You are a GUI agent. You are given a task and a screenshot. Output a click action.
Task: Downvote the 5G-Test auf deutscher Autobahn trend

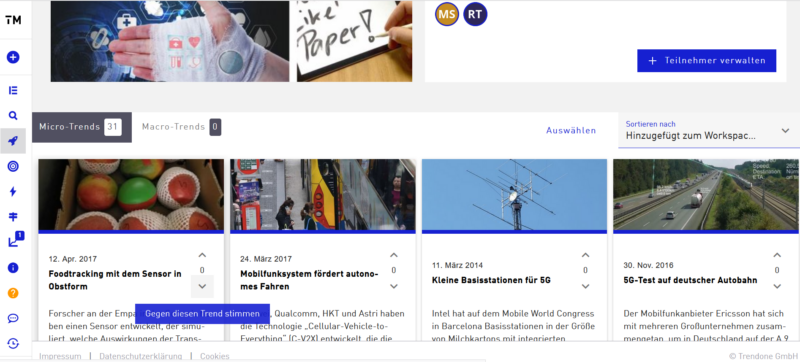click(777, 287)
